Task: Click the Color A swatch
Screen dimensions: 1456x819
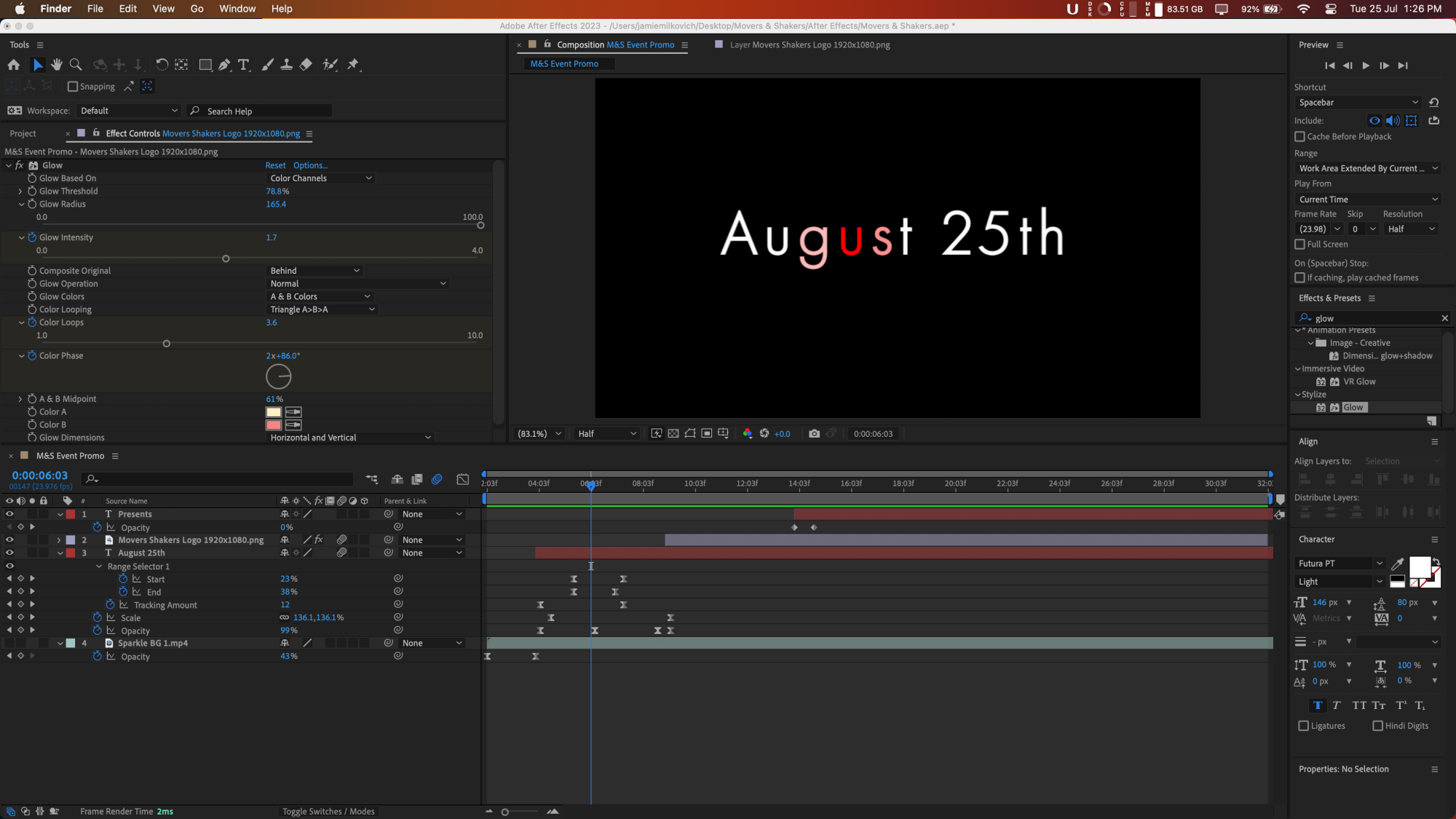Action: click(x=274, y=412)
